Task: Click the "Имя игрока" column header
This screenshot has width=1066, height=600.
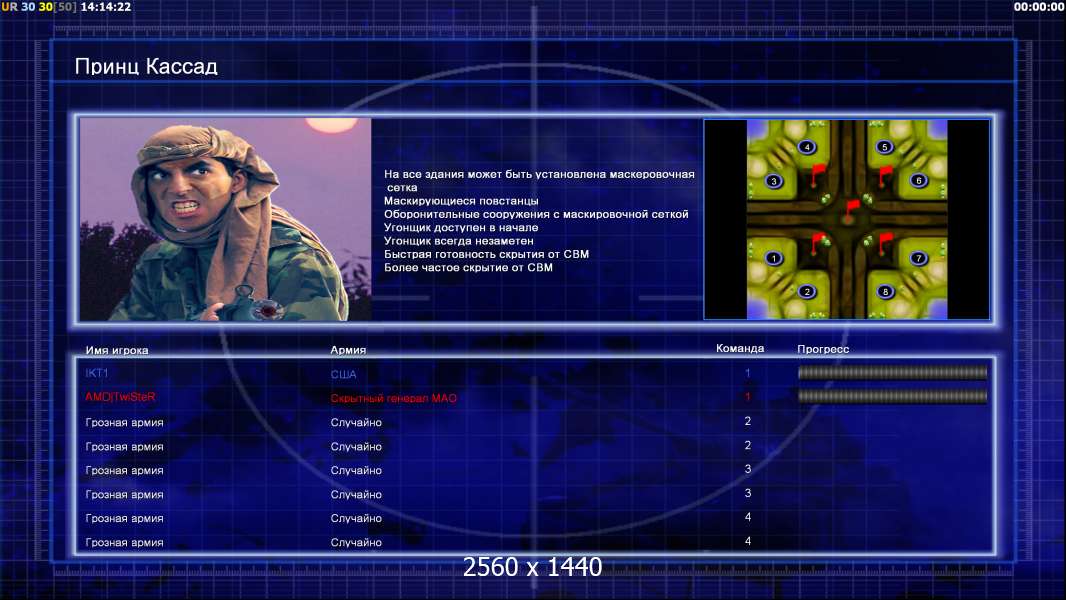Action: click(117, 351)
